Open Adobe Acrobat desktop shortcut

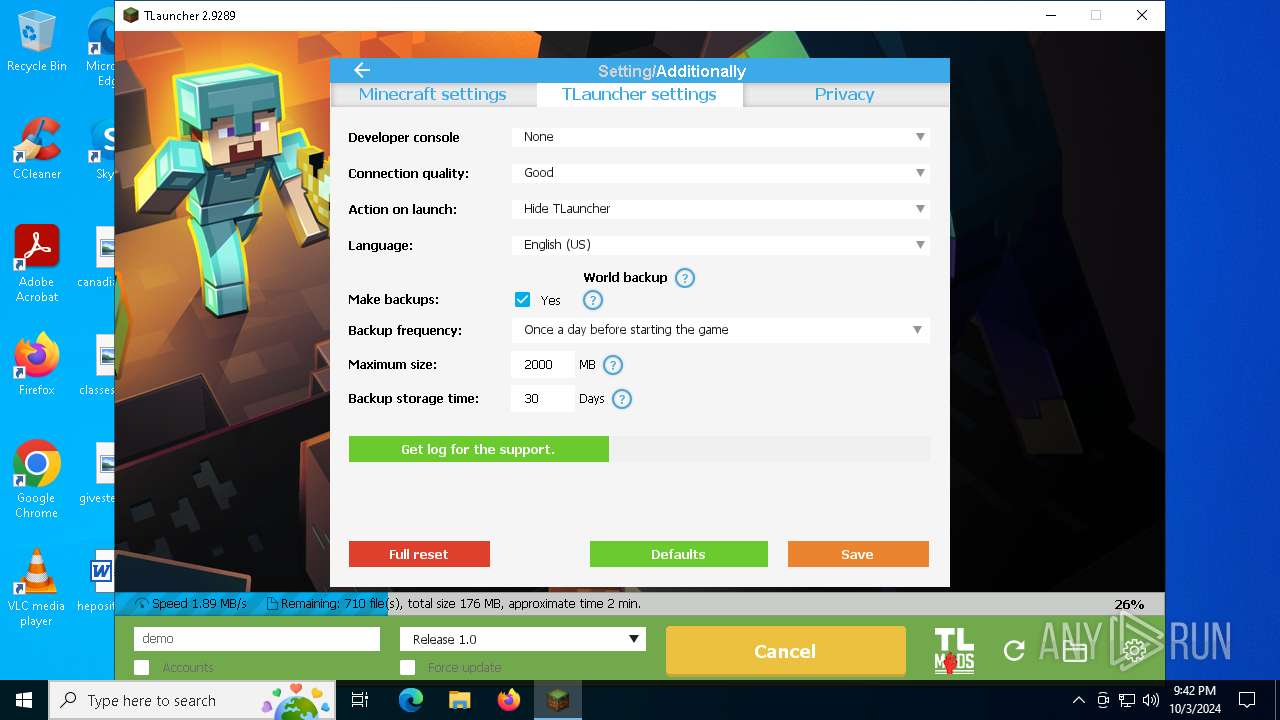pyautogui.click(x=37, y=264)
